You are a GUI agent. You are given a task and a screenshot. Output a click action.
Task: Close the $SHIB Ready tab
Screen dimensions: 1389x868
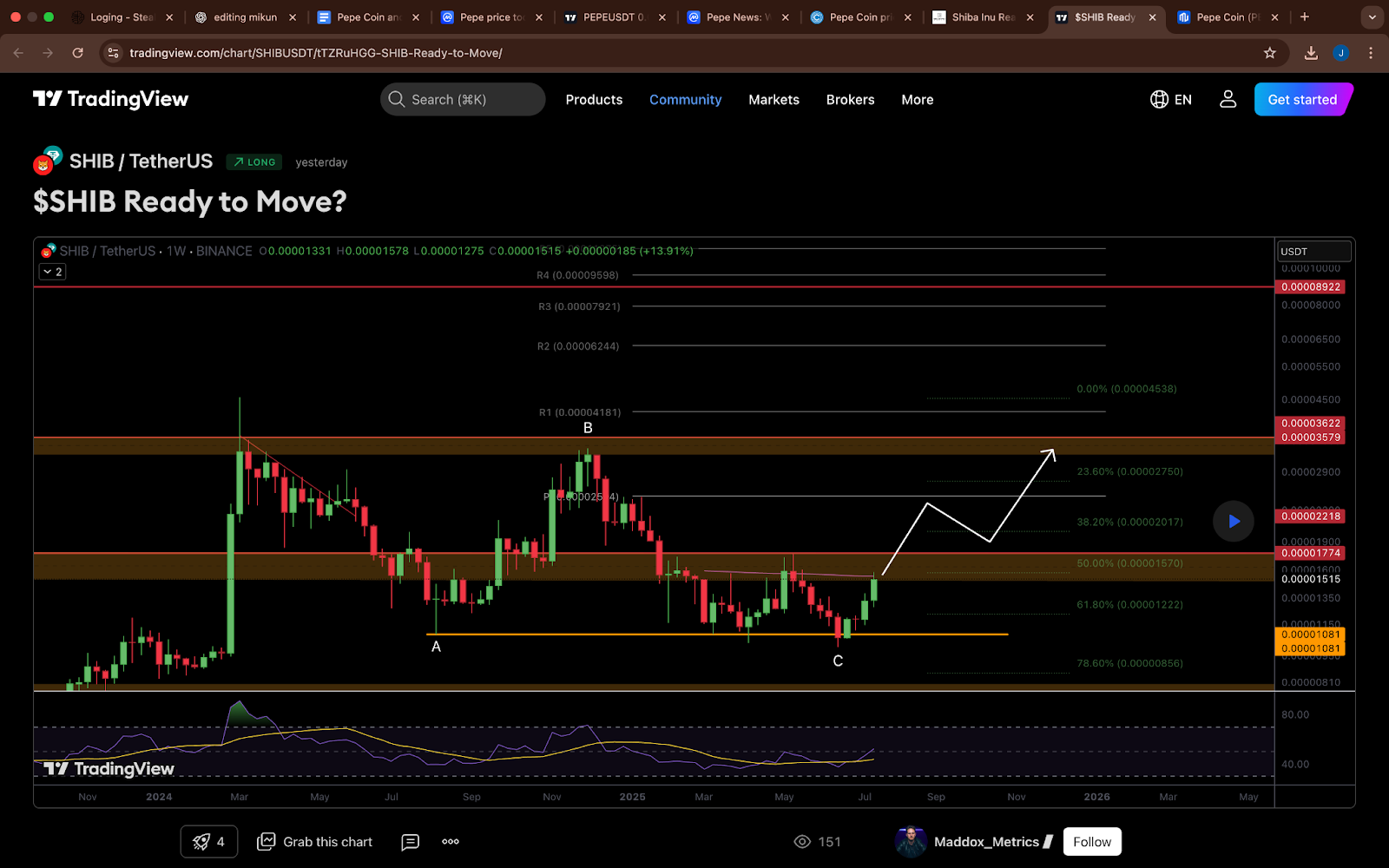point(1152,16)
